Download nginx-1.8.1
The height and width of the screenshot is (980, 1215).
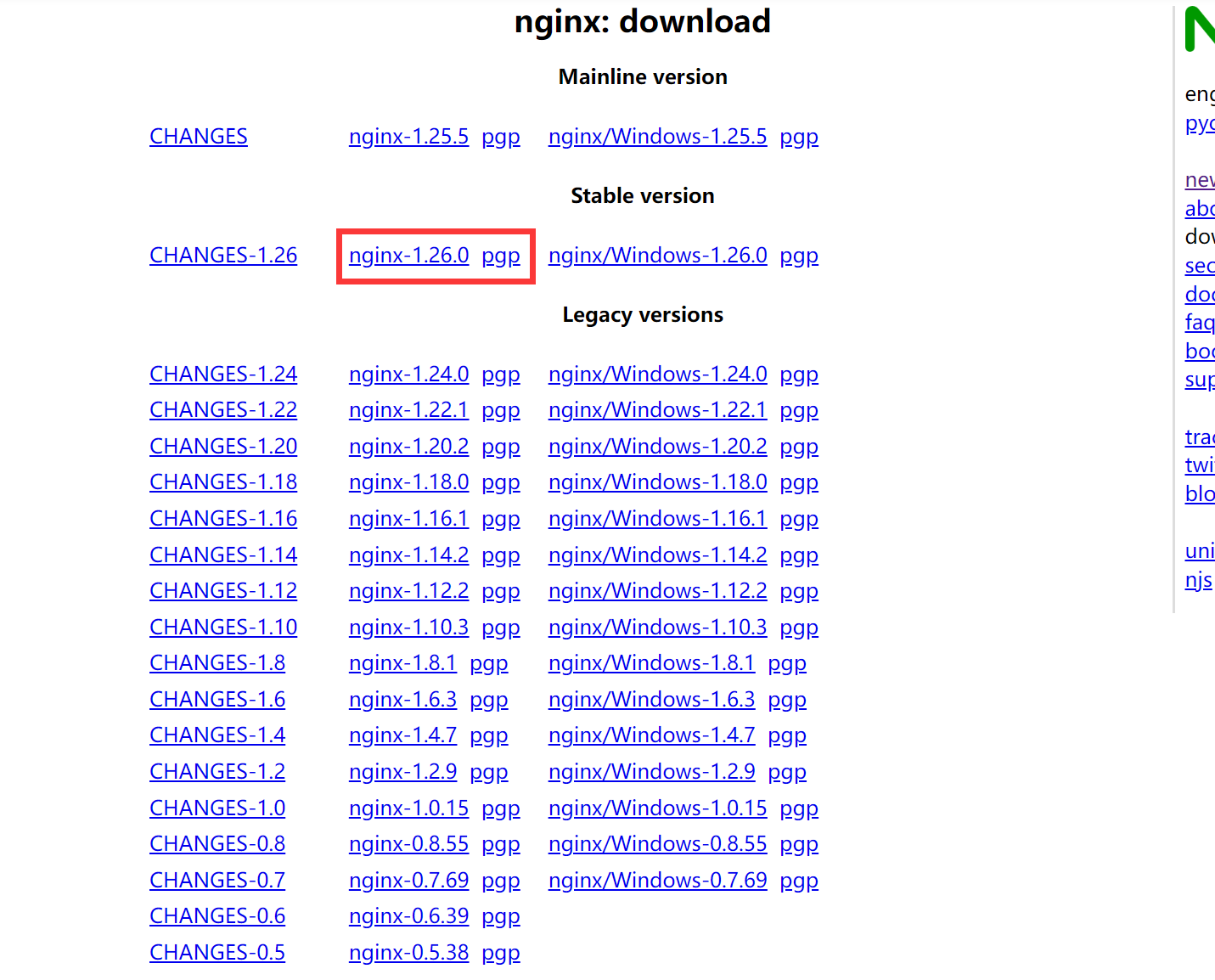[x=402, y=663]
